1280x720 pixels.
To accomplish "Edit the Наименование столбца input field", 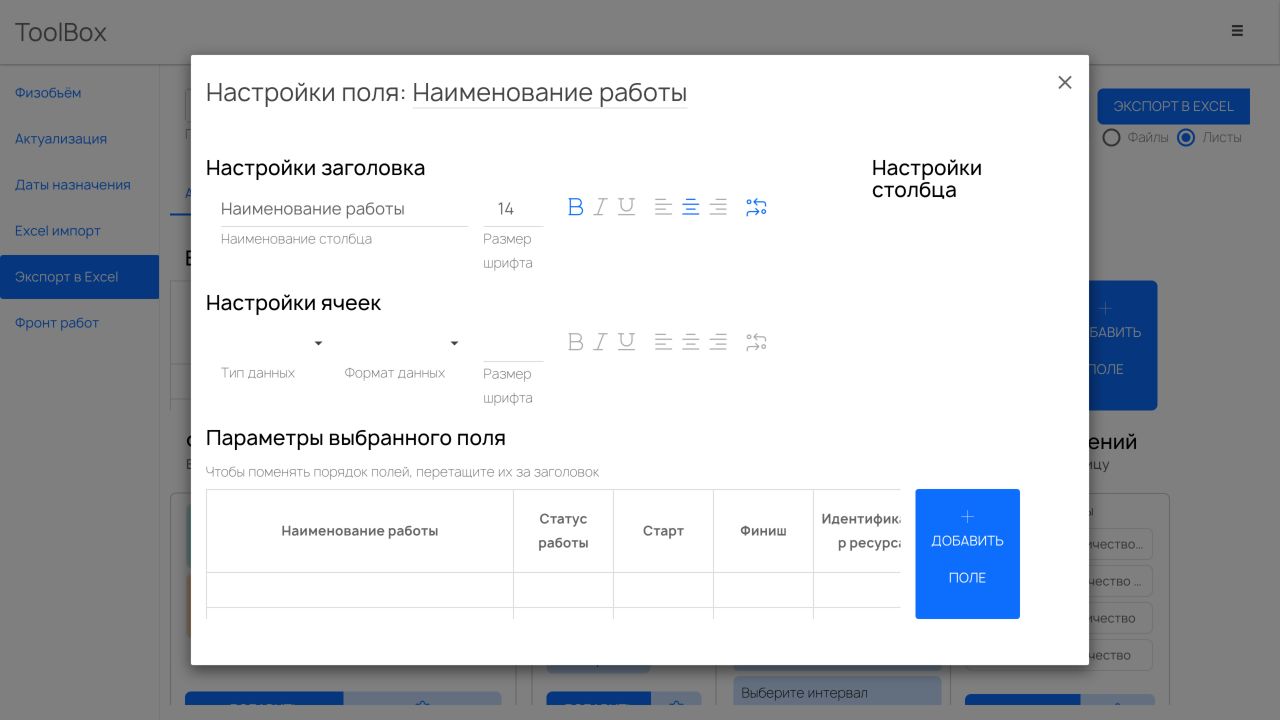I will tap(344, 209).
